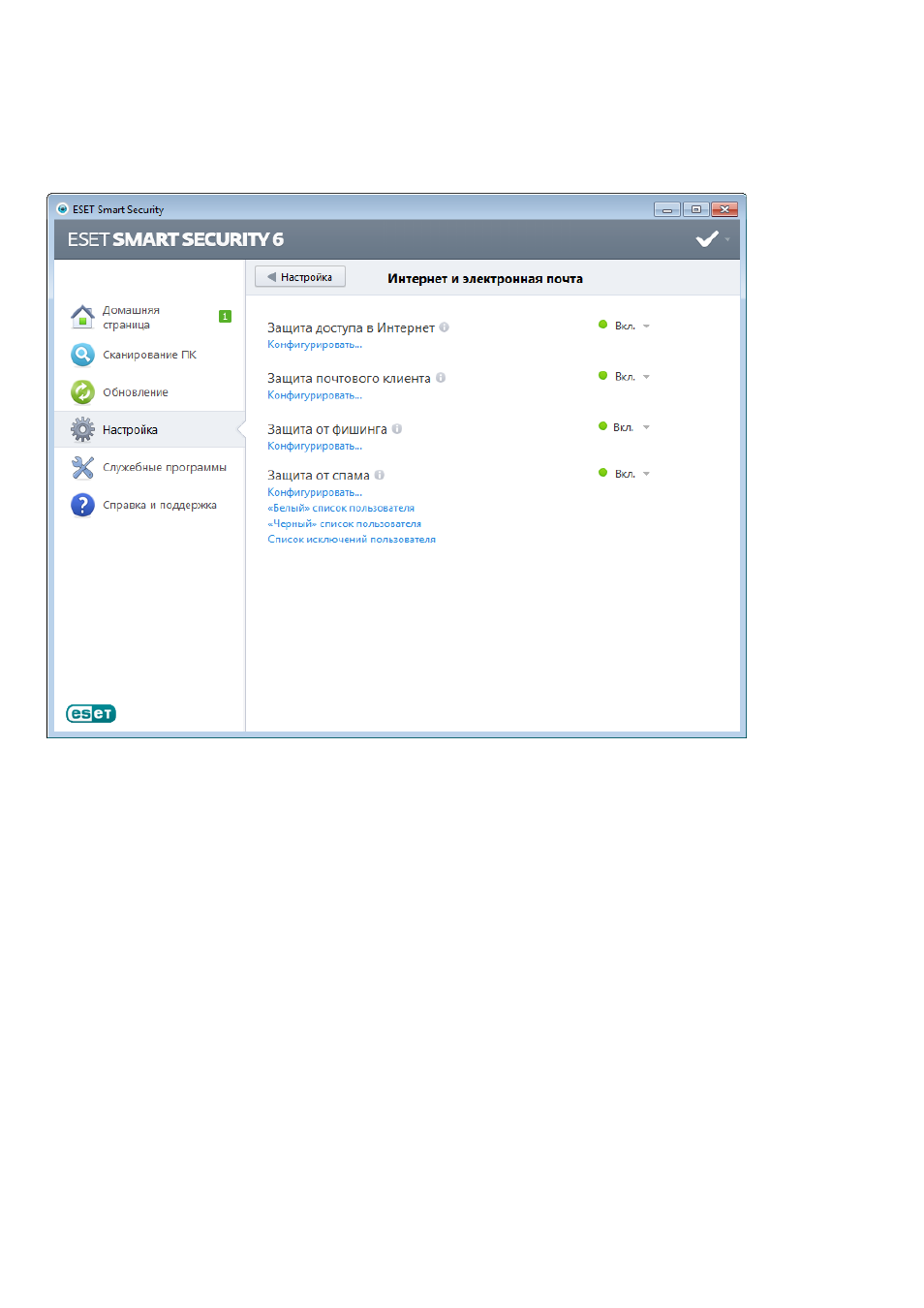
Task: Open «Черный» список пользователя link
Action: click(345, 523)
